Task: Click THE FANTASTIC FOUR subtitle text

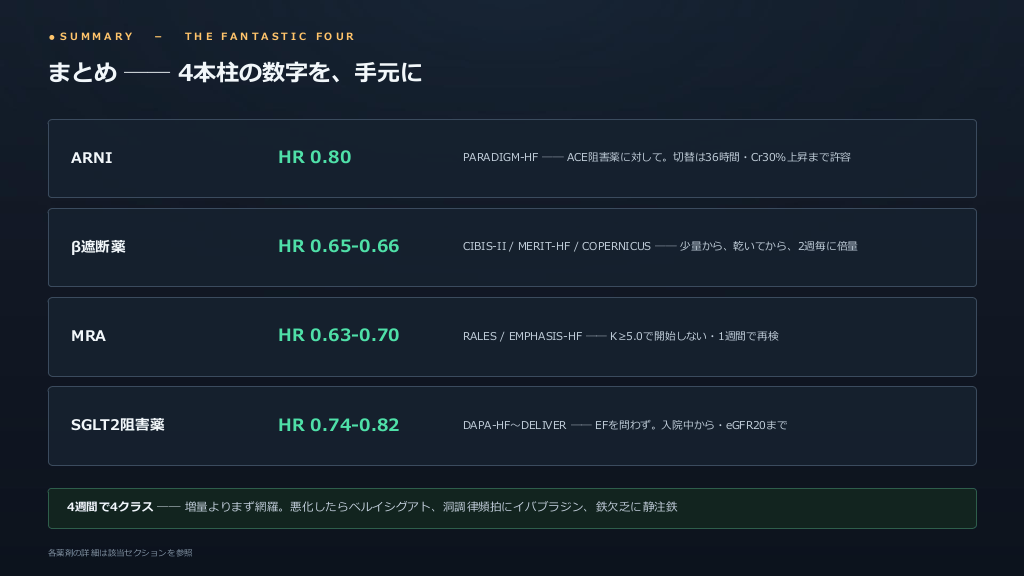Action: (x=270, y=37)
